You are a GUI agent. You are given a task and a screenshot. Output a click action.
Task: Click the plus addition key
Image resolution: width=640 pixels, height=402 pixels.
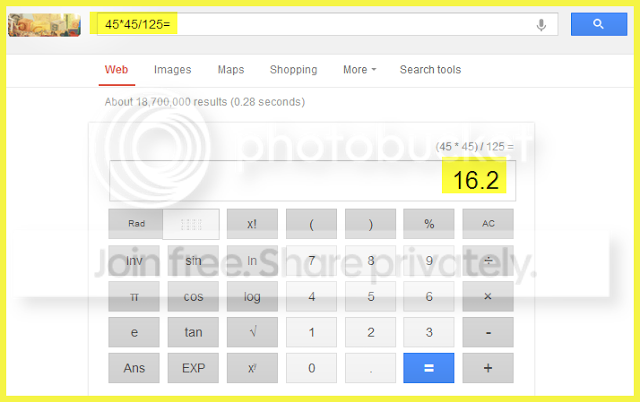[x=488, y=368]
